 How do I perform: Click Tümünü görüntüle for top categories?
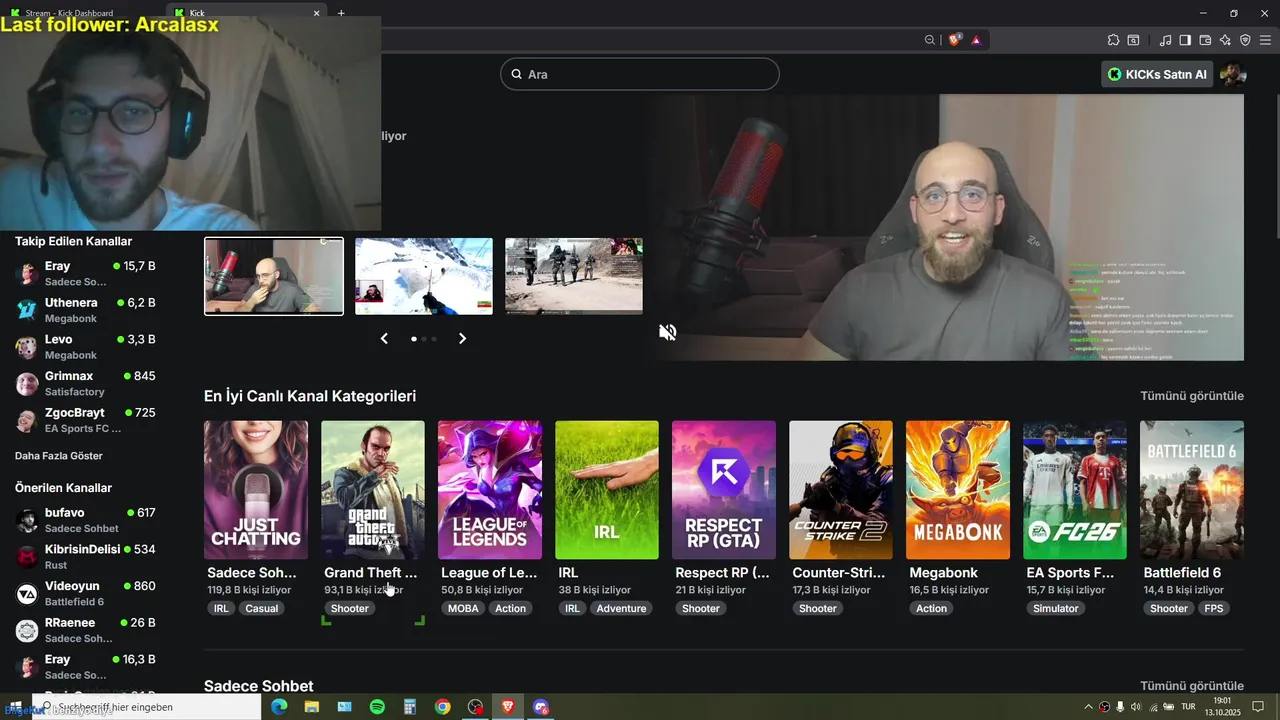coord(1192,396)
